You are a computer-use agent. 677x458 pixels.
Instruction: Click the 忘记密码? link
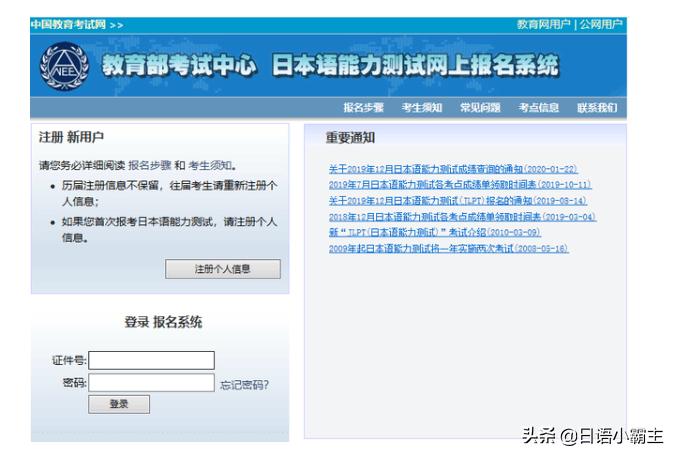(x=244, y=385)
